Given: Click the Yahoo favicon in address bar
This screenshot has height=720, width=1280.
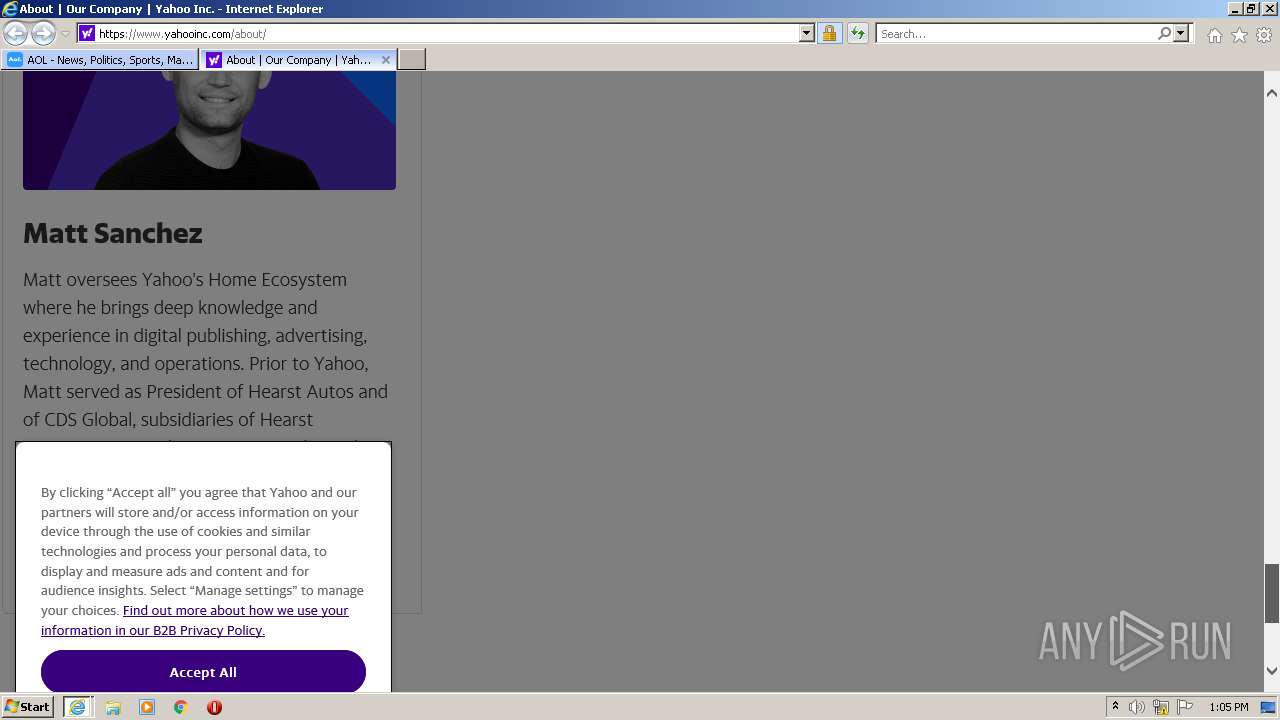Looking at the screenshot, I should [x=87, y=33].
